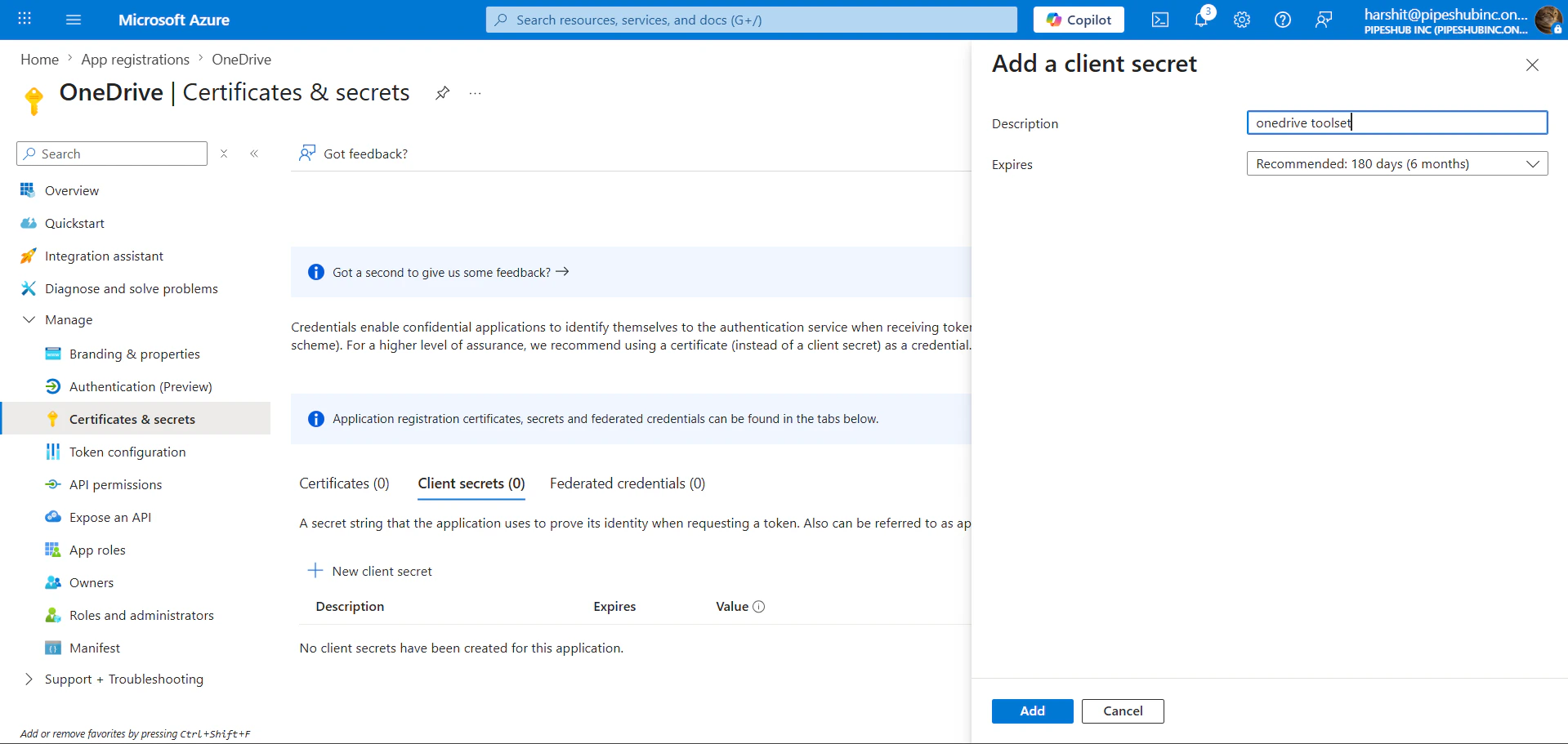Open the portal settings gear
Screen dimensions: 1568x744
[x=1241, y=19]
